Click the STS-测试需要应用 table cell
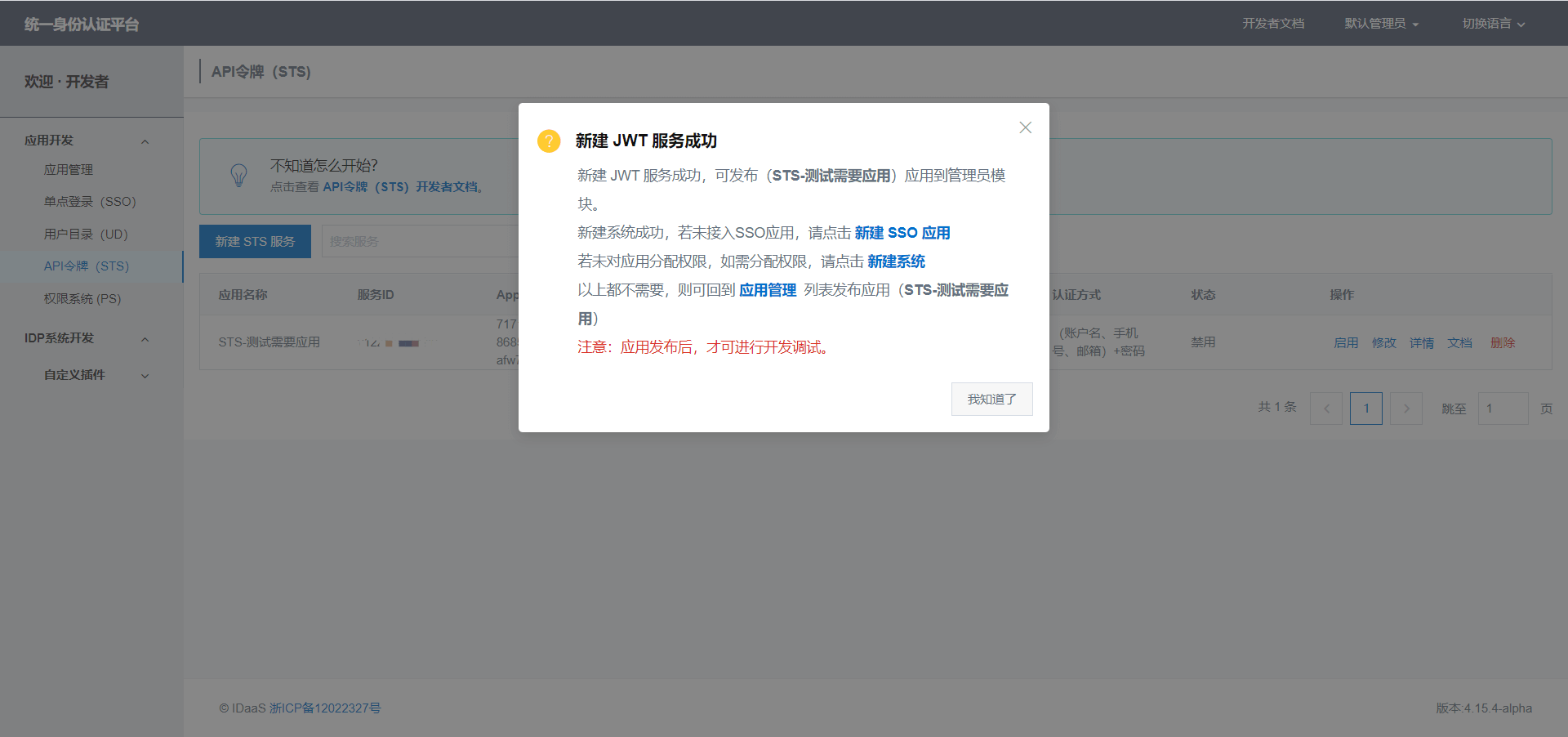1568x737 pixels. point(269,342)
